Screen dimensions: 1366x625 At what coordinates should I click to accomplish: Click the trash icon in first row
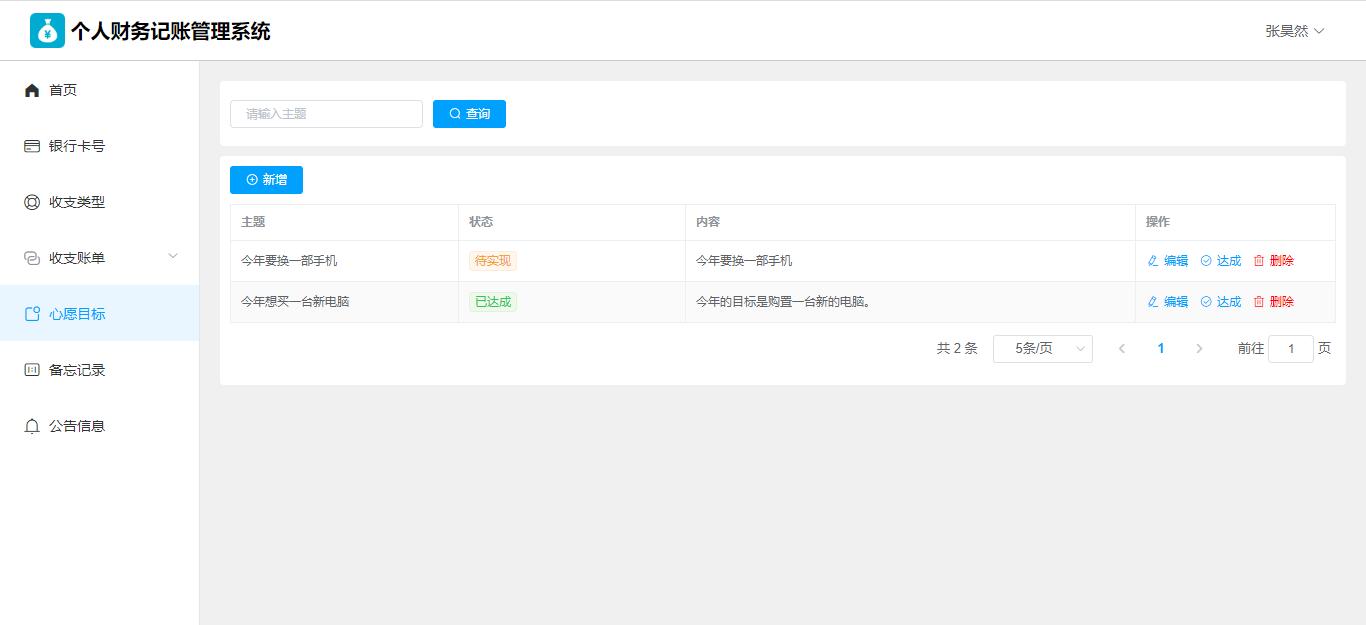[1259, 261]
